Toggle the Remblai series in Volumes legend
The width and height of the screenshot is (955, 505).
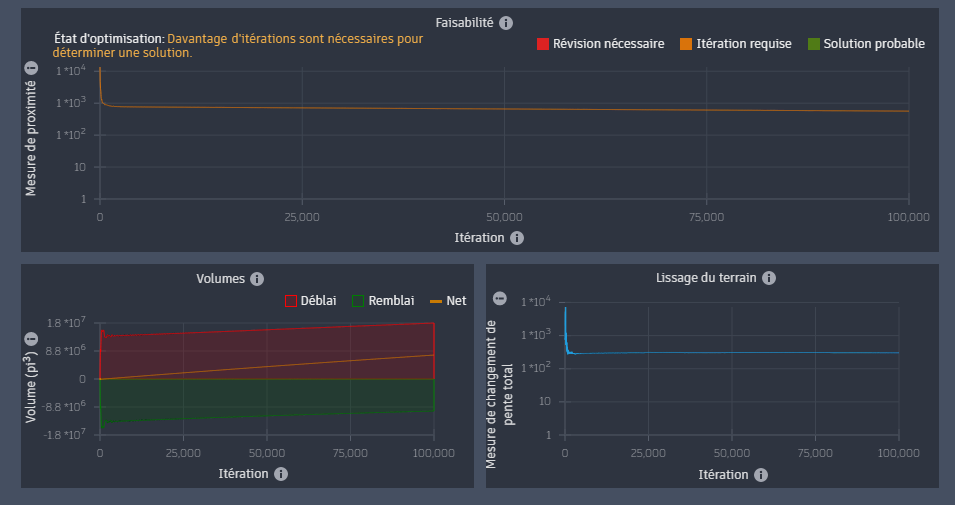tap(383, 301)
